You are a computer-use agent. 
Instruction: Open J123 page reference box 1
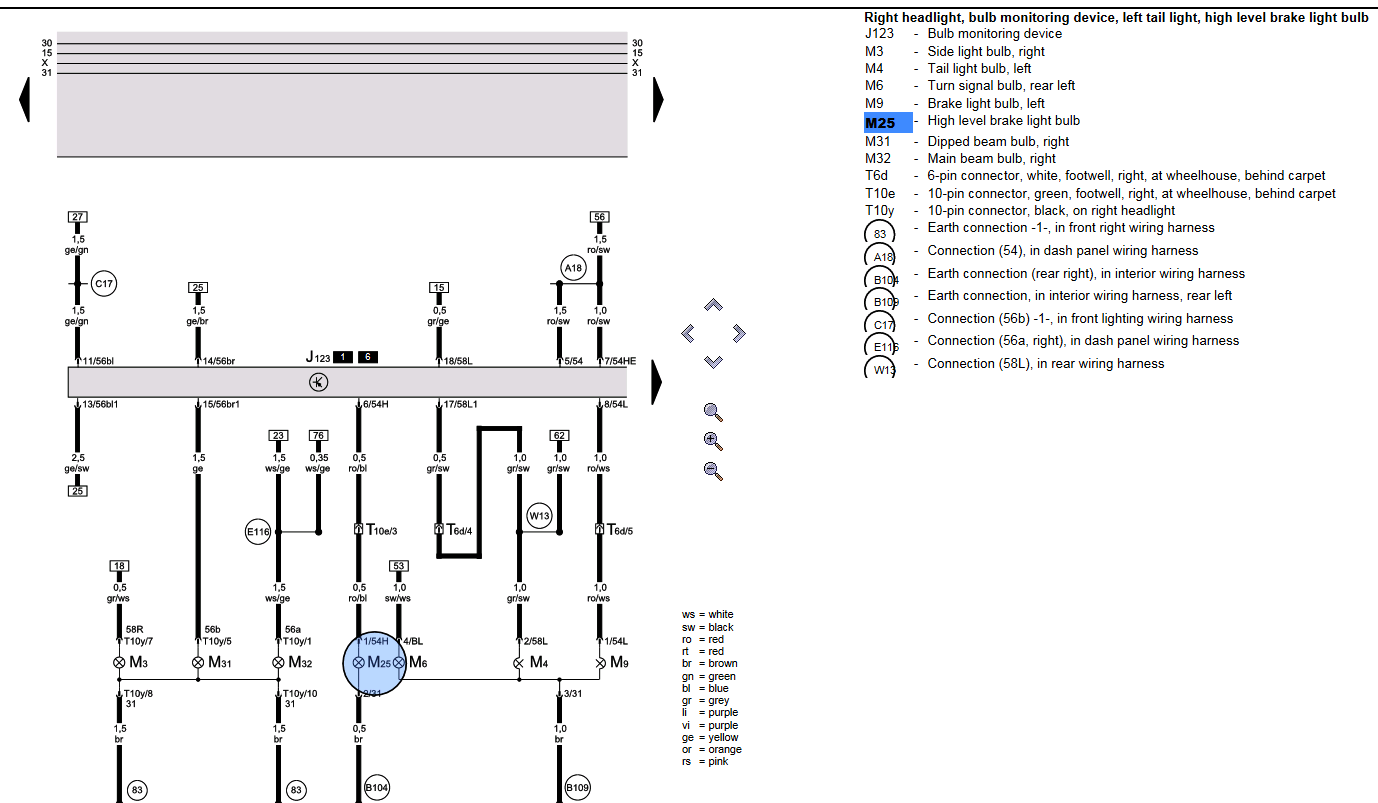pos(343,357)
